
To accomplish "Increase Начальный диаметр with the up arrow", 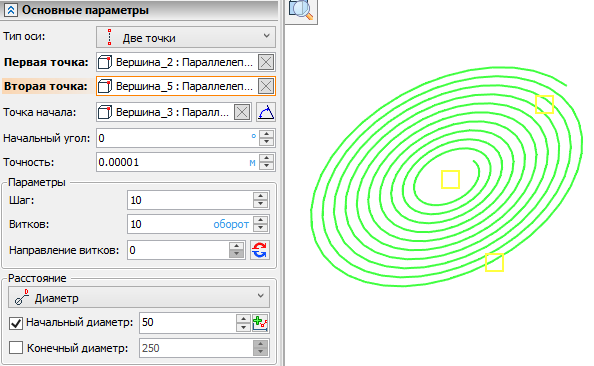I will [x=243, y=319].
